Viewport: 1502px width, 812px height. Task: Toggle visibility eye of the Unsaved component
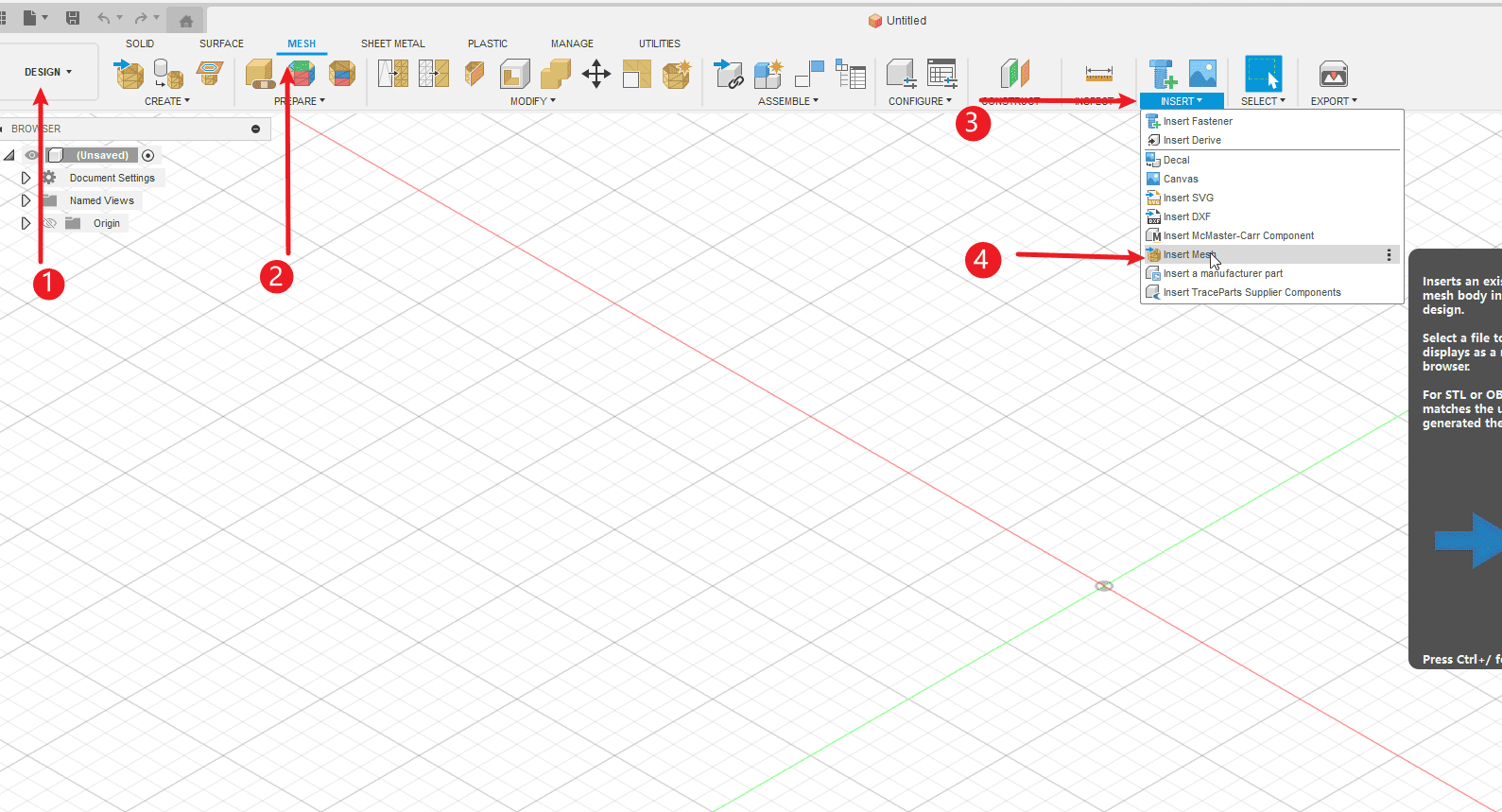click(32, 155)
